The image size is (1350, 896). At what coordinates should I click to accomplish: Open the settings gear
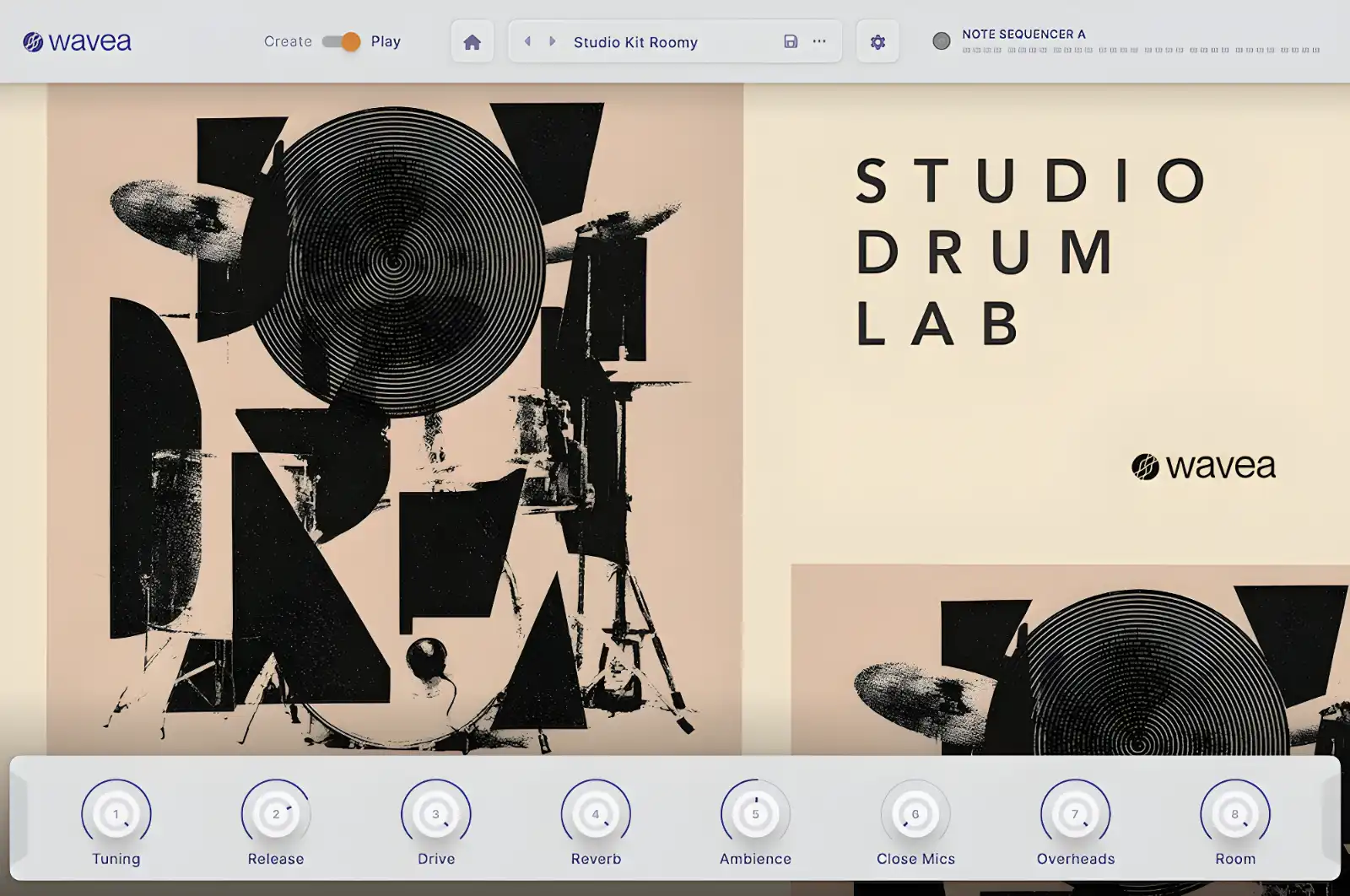point(877,41)
